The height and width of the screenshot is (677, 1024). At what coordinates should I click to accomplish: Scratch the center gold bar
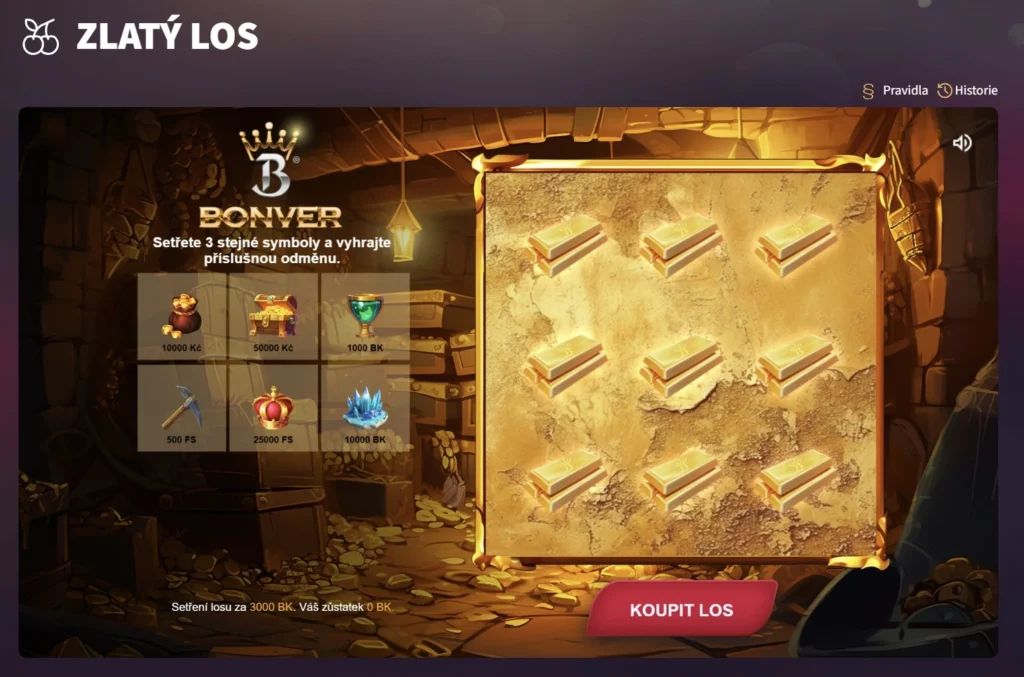click(x=680, y=366)
